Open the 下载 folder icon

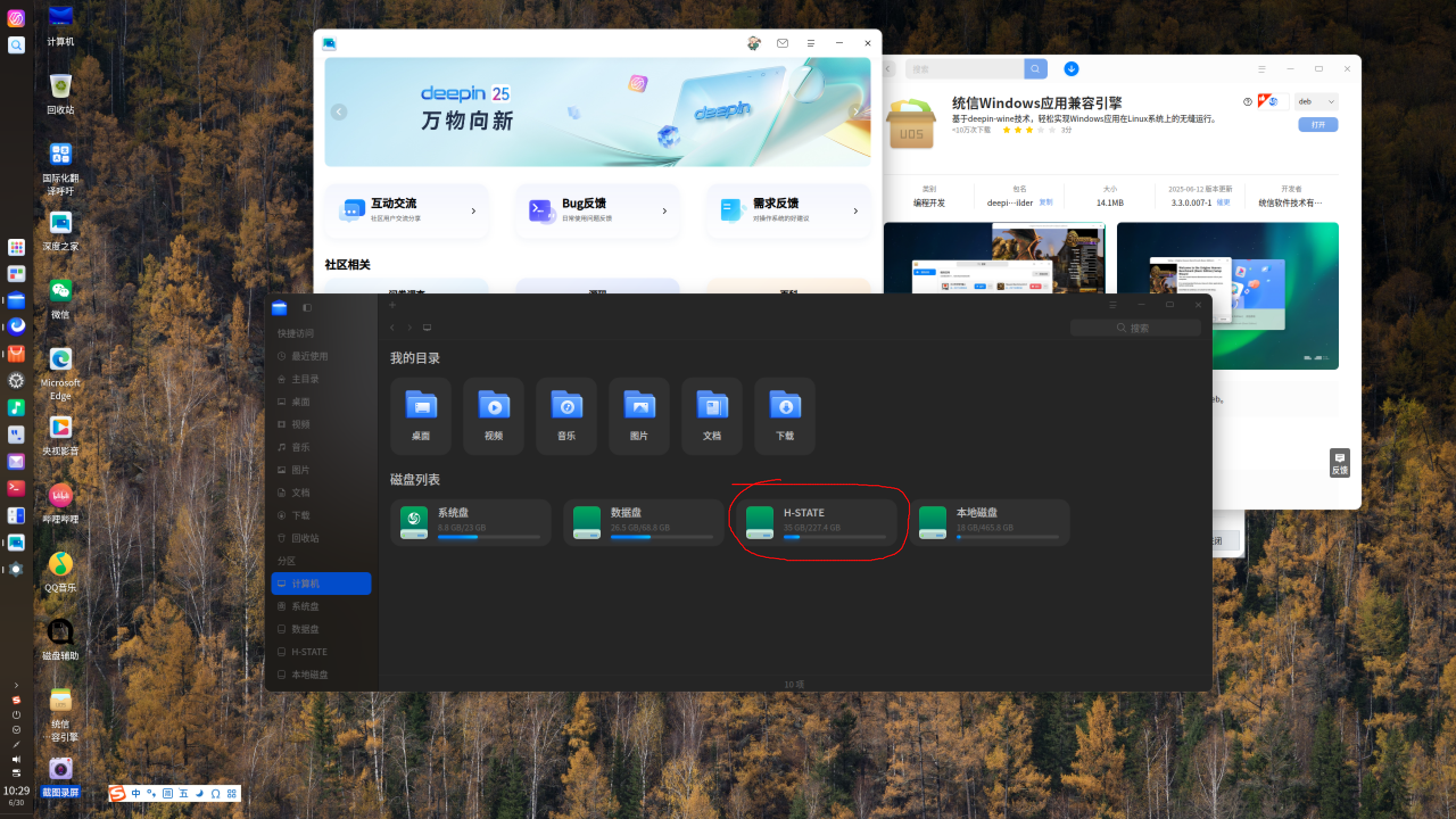point(785,416)
